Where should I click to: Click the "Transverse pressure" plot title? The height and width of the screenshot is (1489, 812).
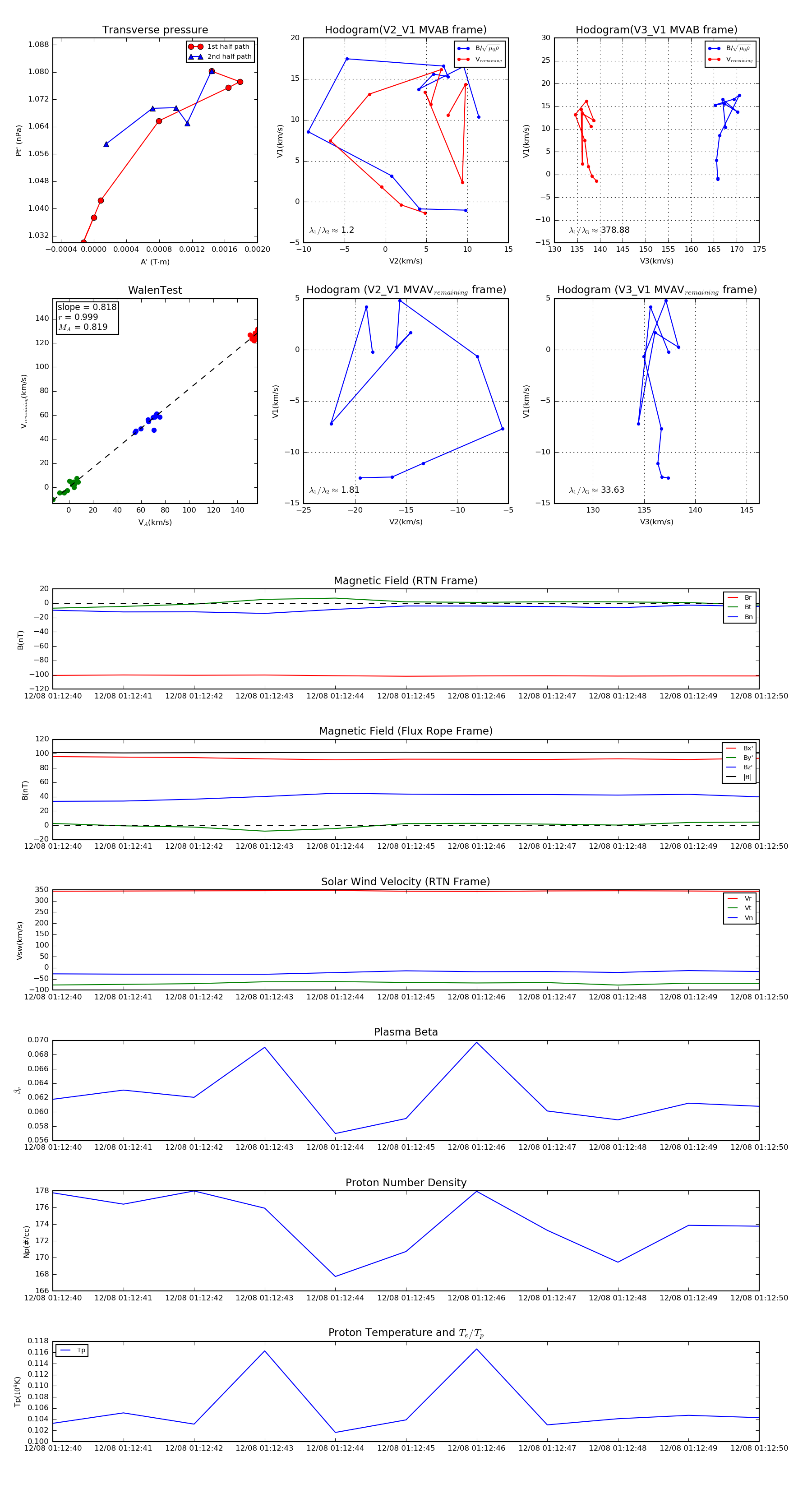pyautogui.click(x=155, y=30)
